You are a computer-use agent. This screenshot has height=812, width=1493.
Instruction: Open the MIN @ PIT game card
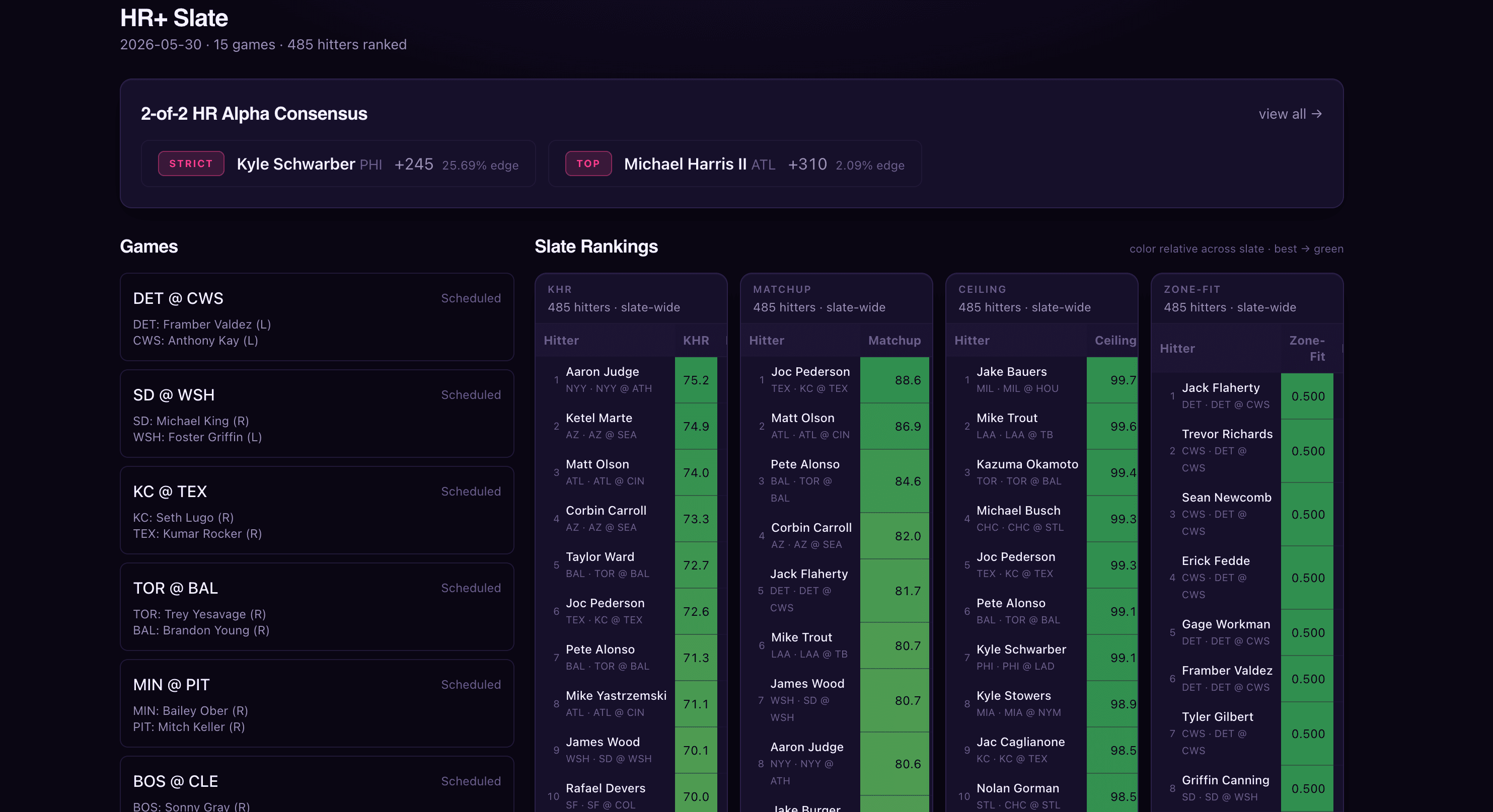pyautogui.click(x=317, y=704)
